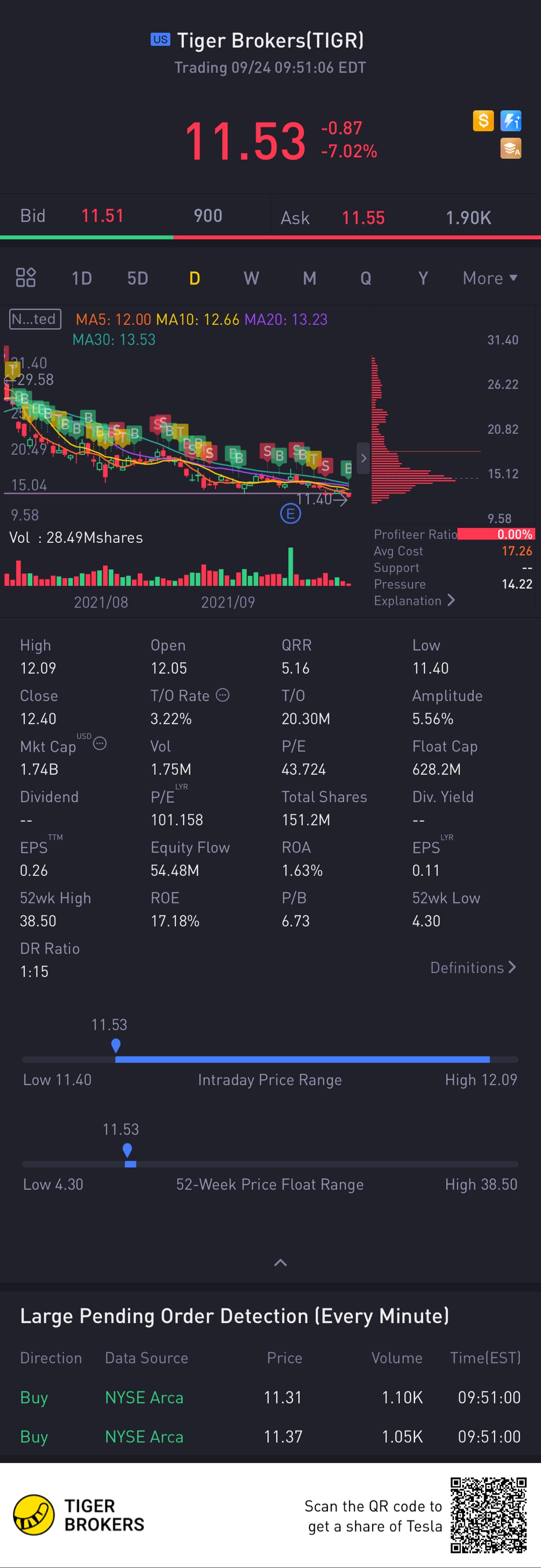Toggle the chart side panel arrow
The image size is (541, 1568).
[364, 458]
